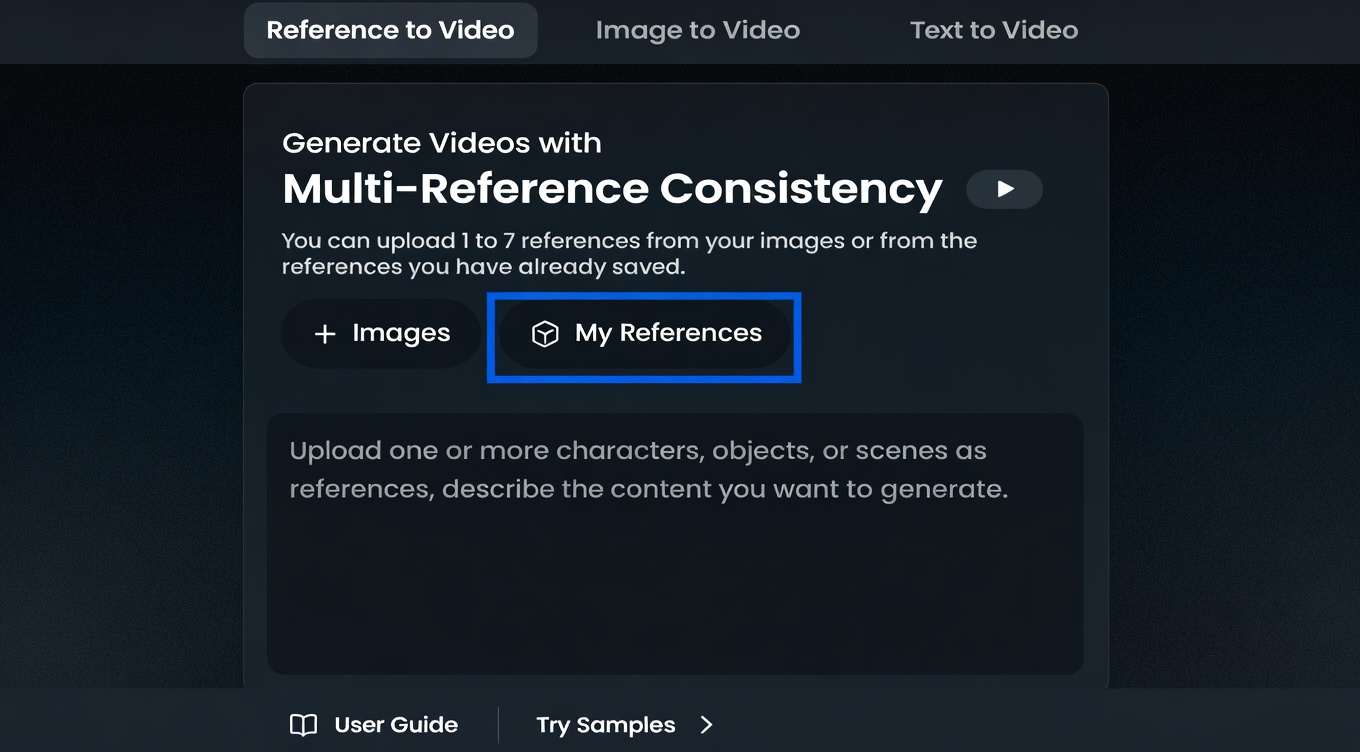1360x752 pixels.
Task: Focus the reference description prompt box
Action: tap(675, 544)
